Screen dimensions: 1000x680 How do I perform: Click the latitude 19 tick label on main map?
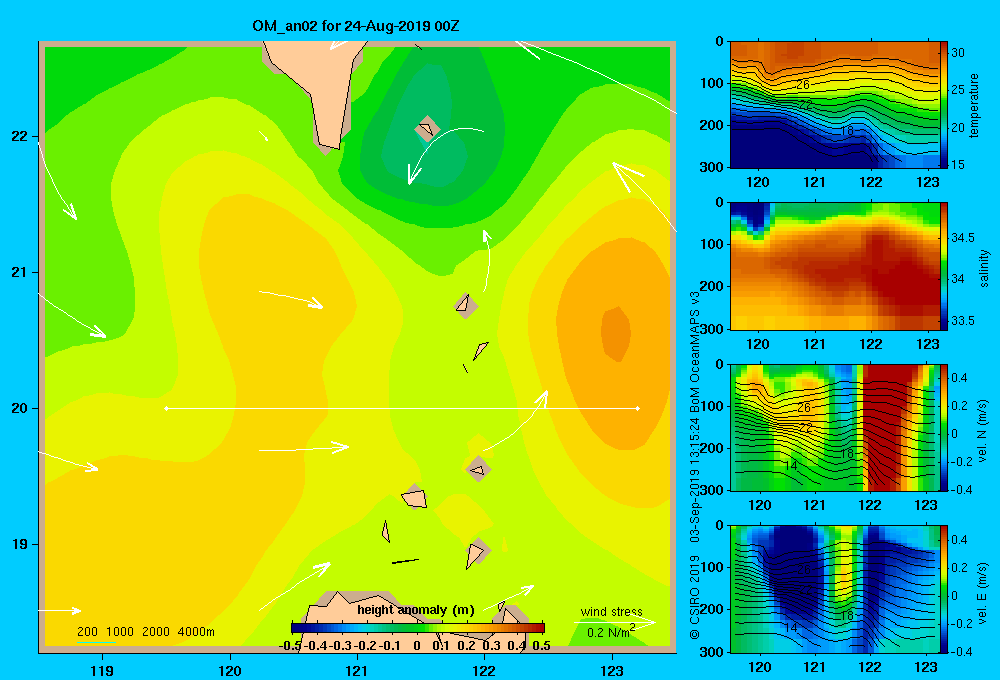20,544
